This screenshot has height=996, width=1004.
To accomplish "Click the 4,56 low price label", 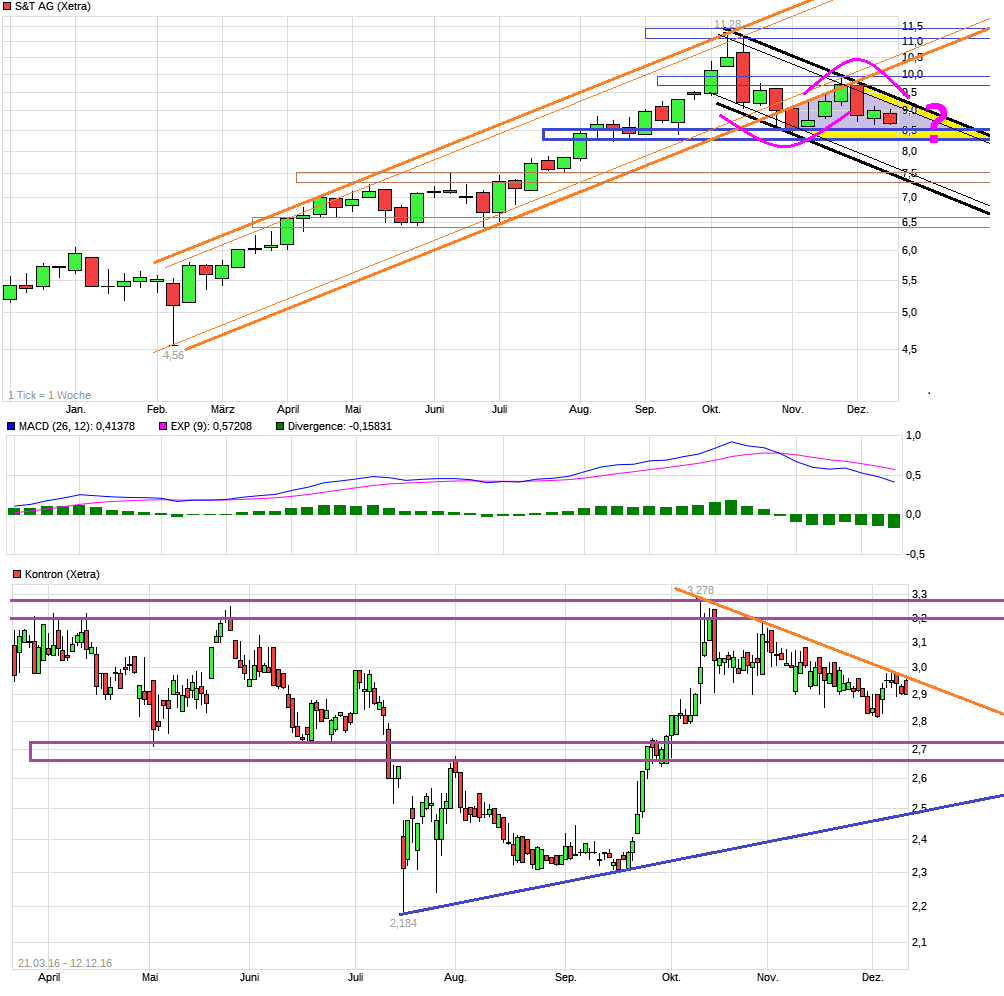I will pos(173,355).
